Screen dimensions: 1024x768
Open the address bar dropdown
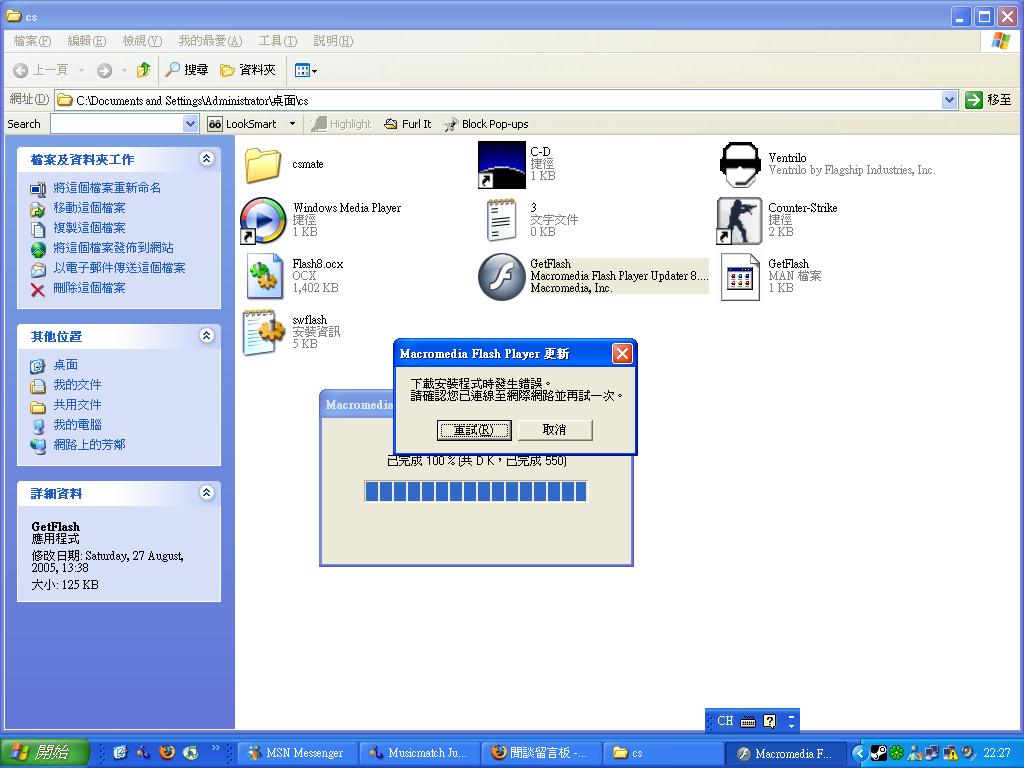(x=949, y=100)
